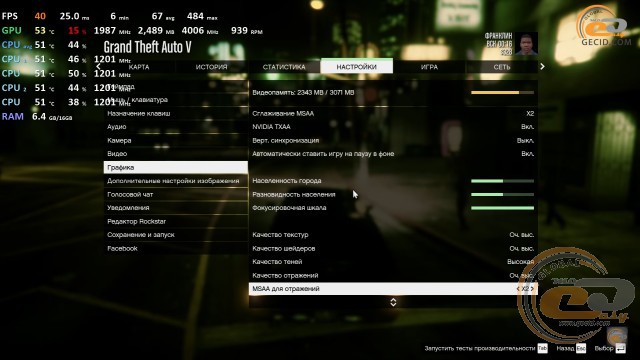
Task: Select the Facebook category
Action: [x=176, y=248]
